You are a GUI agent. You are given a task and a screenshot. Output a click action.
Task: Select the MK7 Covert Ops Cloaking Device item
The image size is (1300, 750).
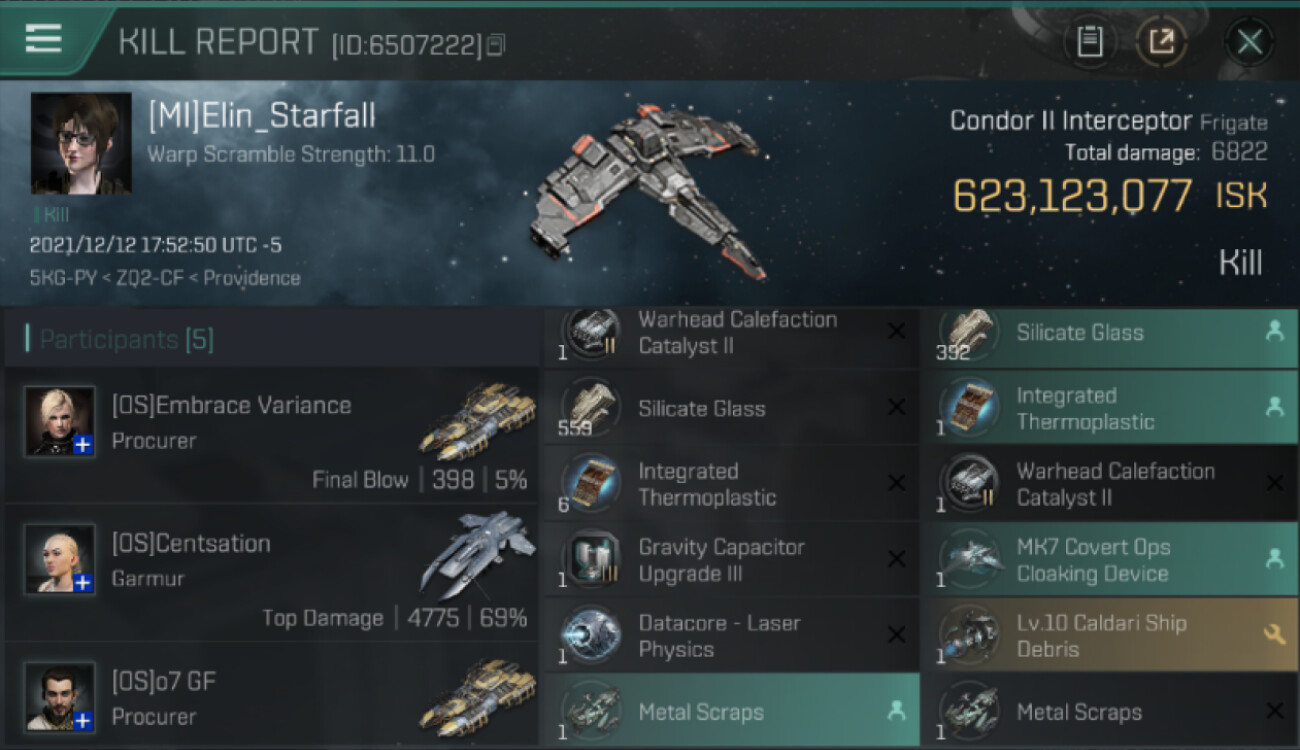point(1109,560)
